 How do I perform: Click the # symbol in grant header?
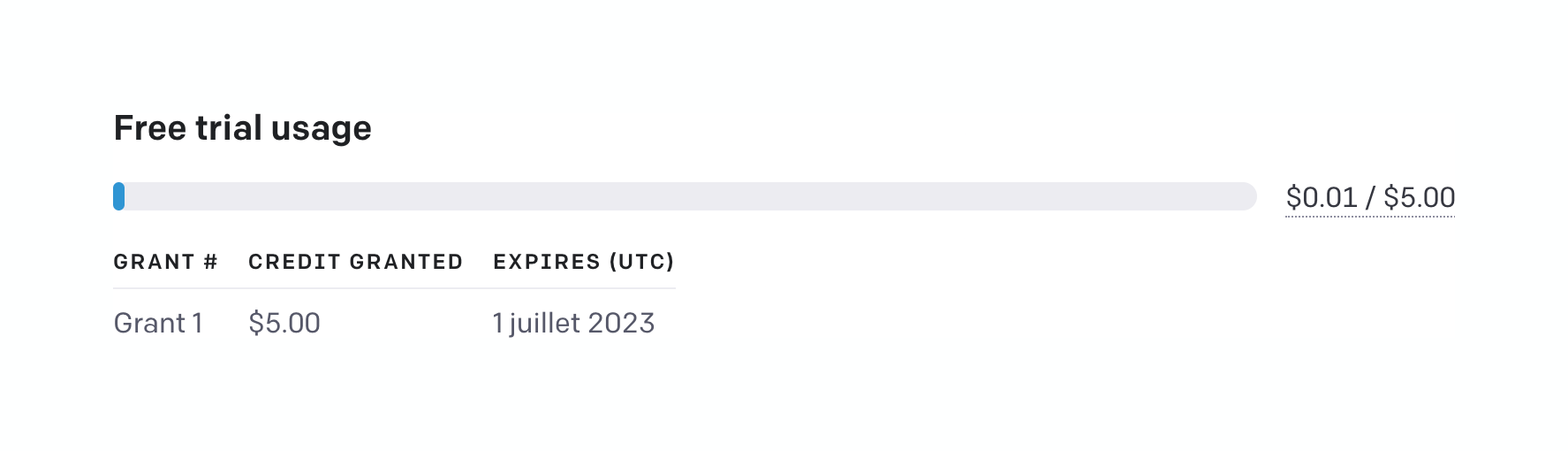point(210,262)
